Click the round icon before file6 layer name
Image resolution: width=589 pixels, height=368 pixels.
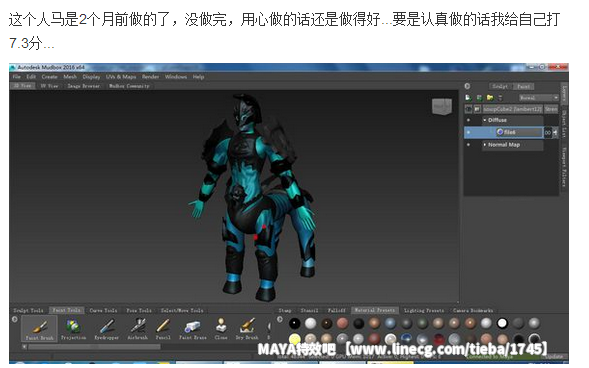(500, 132)
